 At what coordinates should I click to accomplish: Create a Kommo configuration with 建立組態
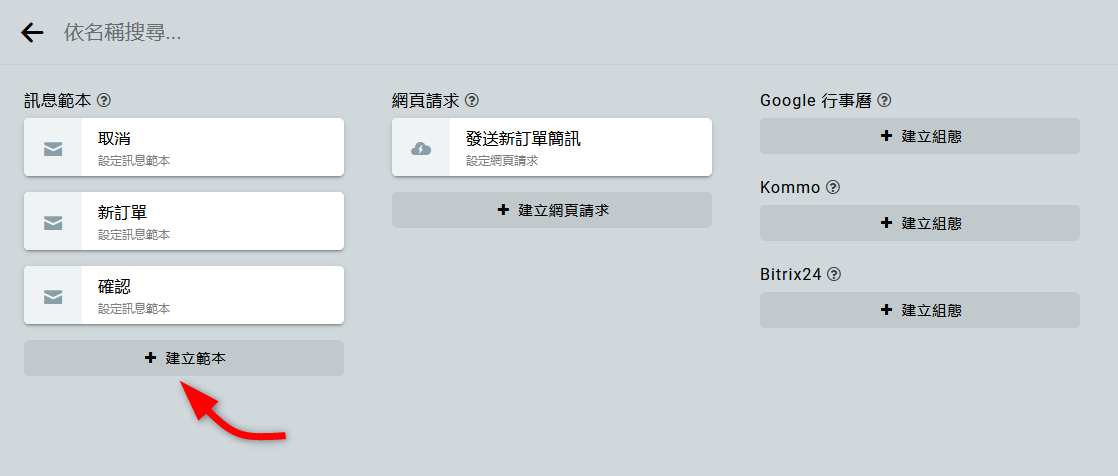[920, 223]
